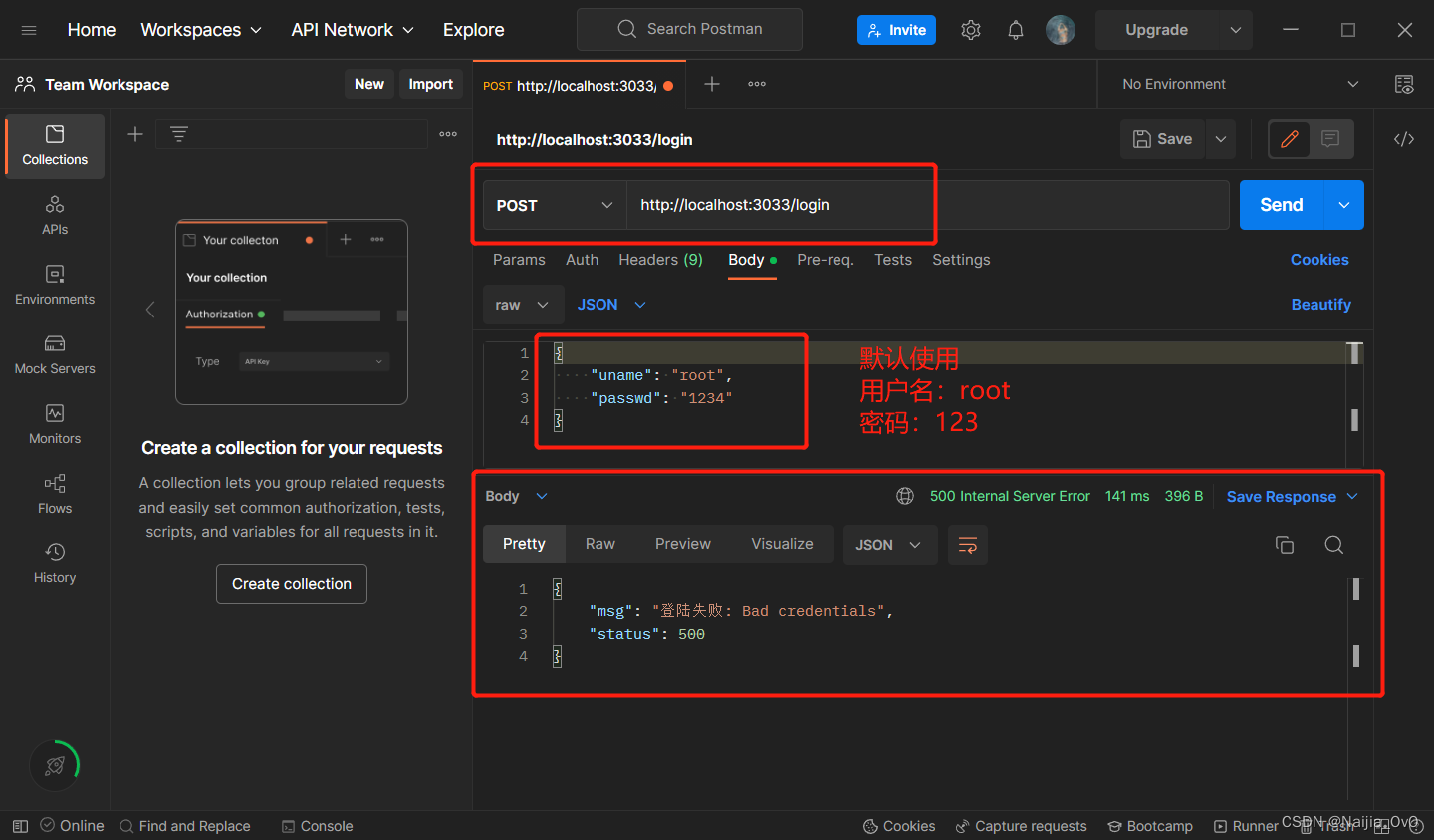1434x840 pixels.
Task: Open the Cookies link
Action: coord(1319,260)
